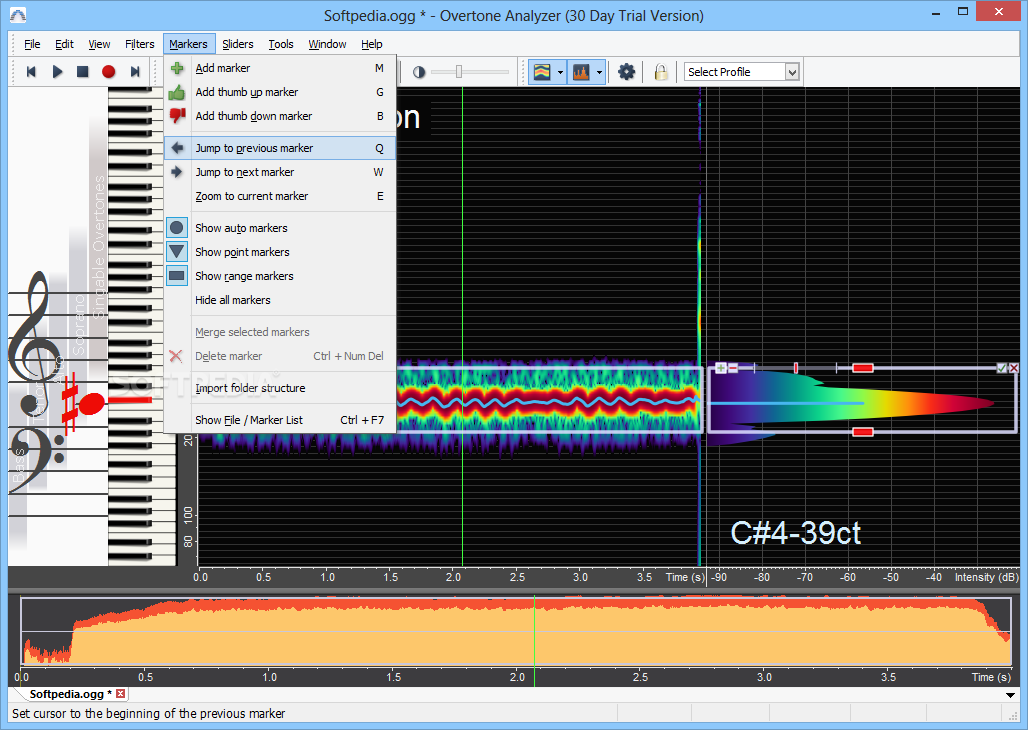Click the red note on the staff

point(91,403)
